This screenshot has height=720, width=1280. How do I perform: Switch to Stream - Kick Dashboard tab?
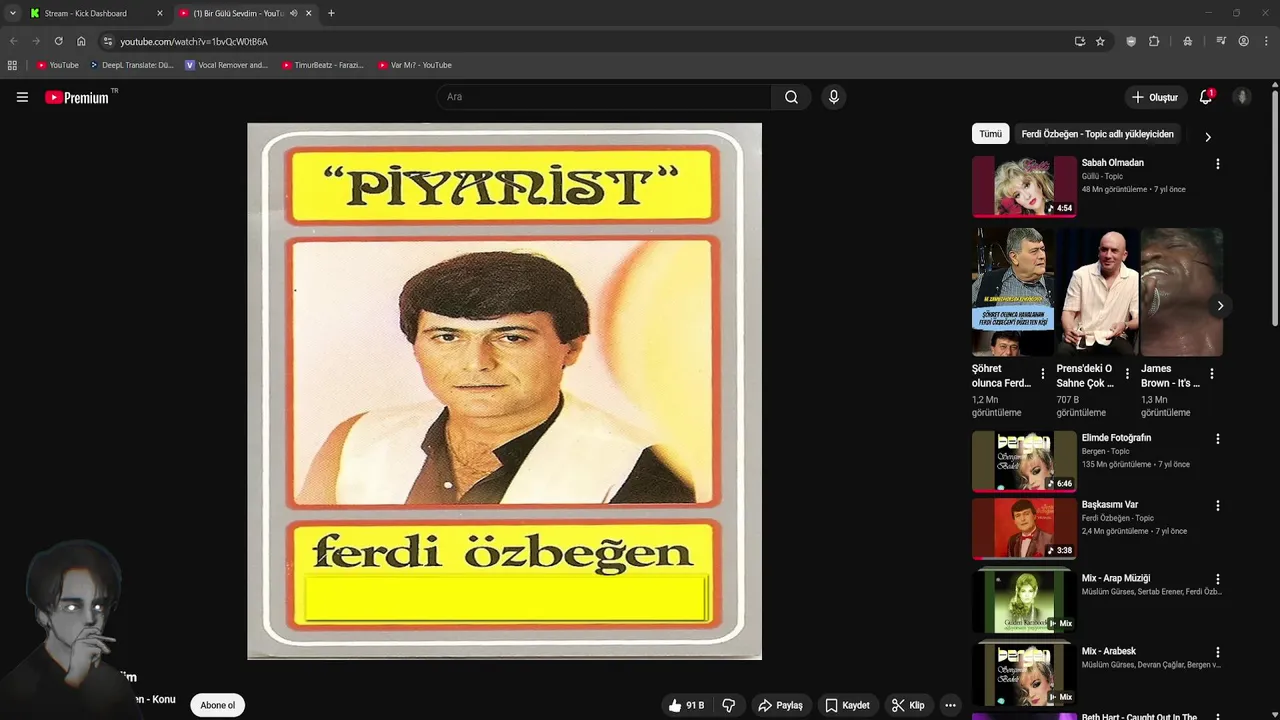[97, 13]
